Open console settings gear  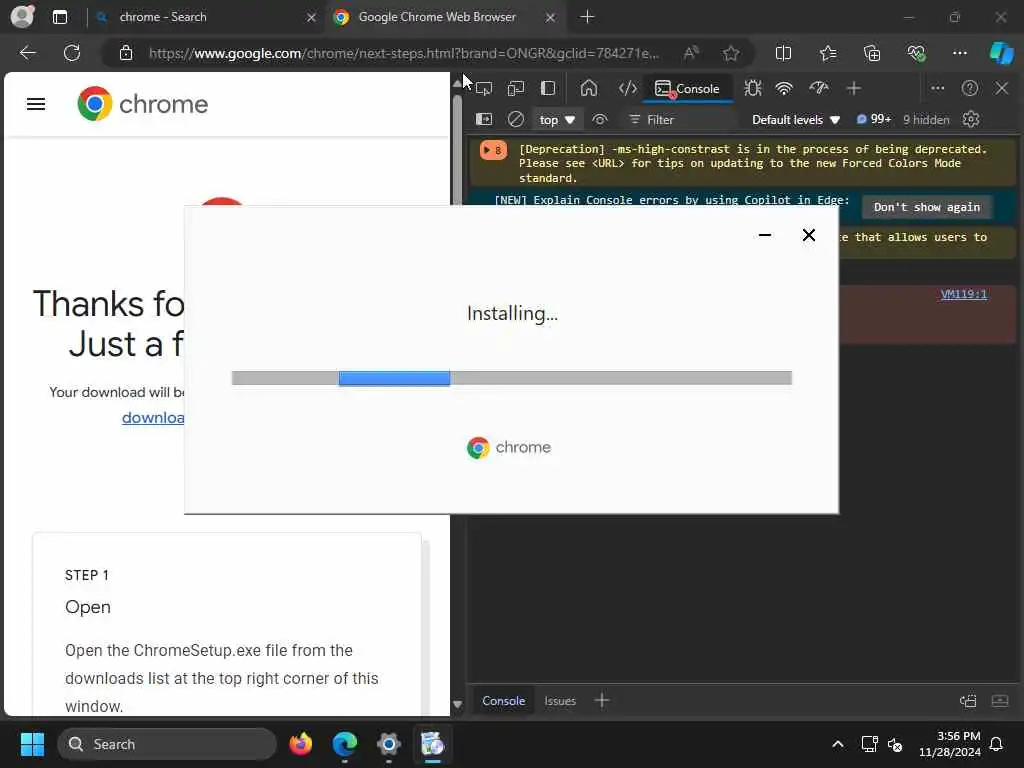pyautogui.click(x=971, y=120)
